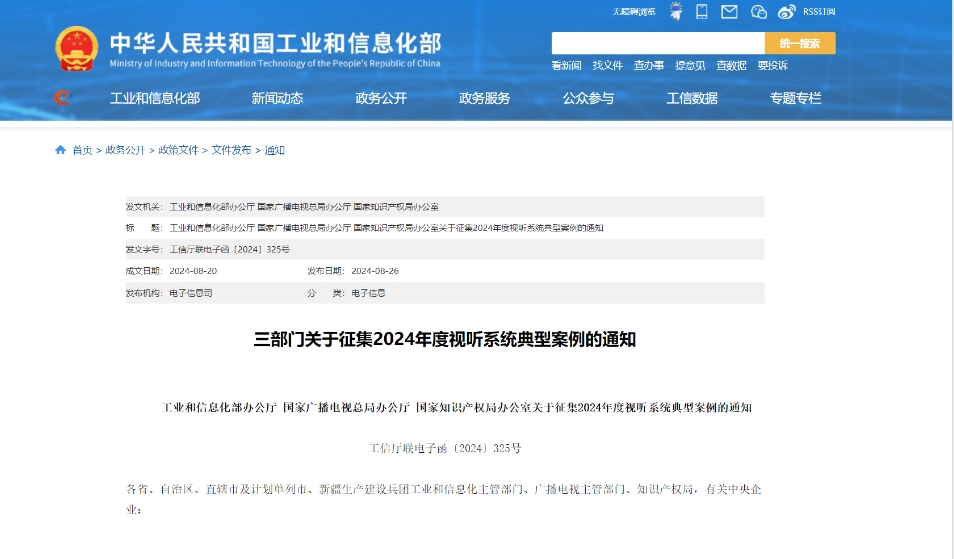Click the 找文件 quick link
Image resolution: width=954 pixels, height=559 pixels.
[x=607, y=66]
